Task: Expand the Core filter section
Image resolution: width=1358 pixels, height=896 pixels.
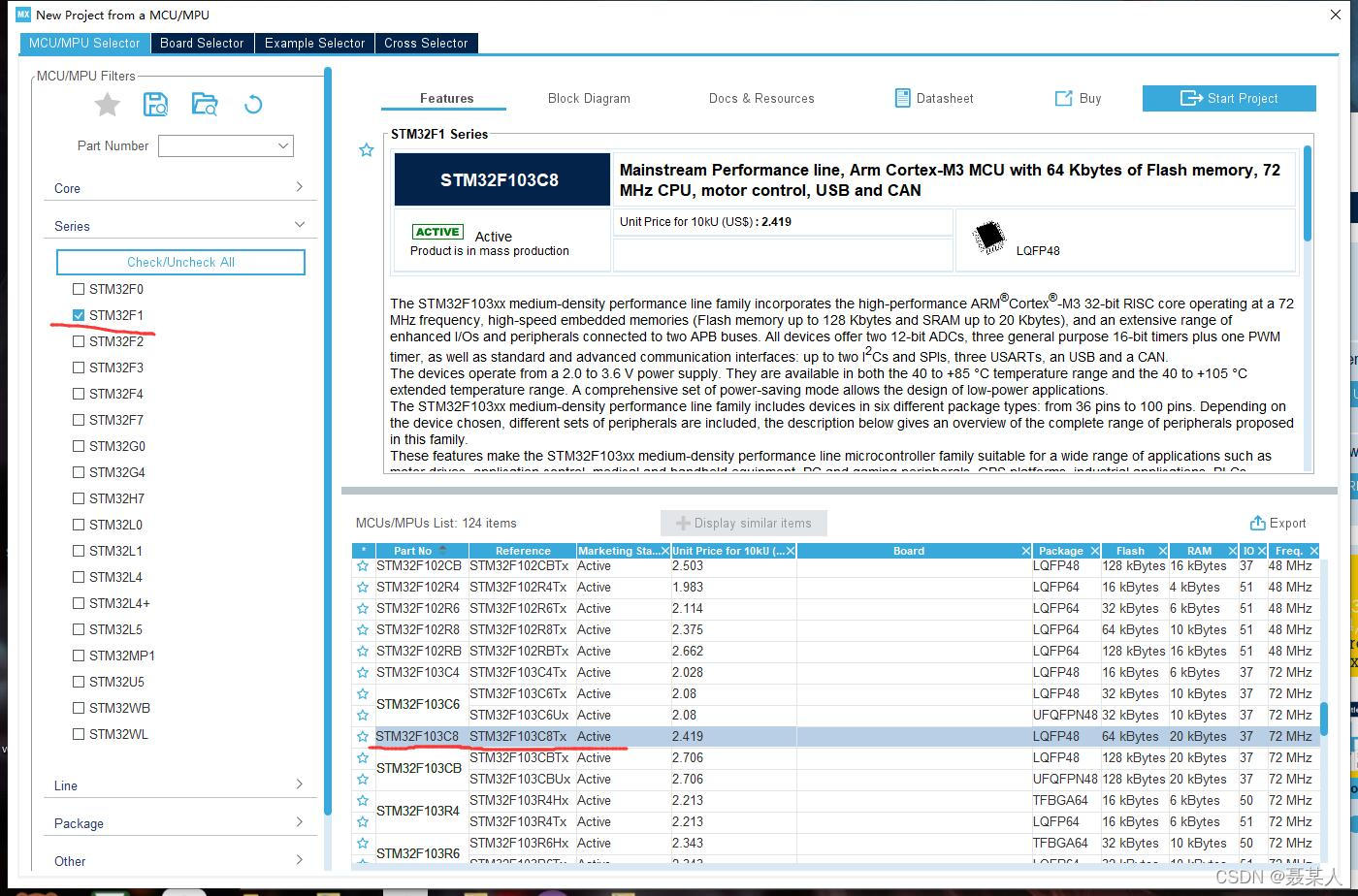Action: pos(180,188)
